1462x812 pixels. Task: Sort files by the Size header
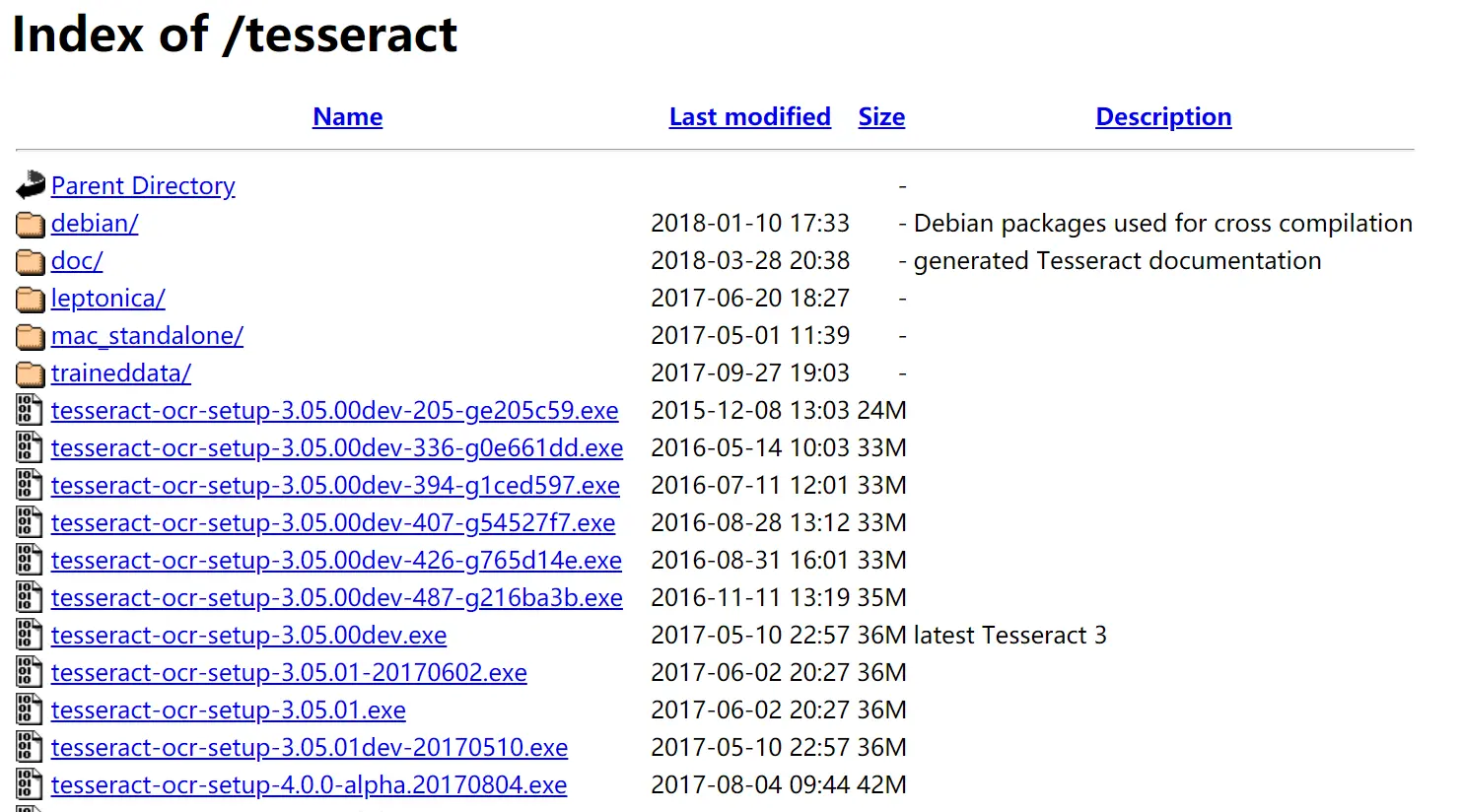(881, 116)
